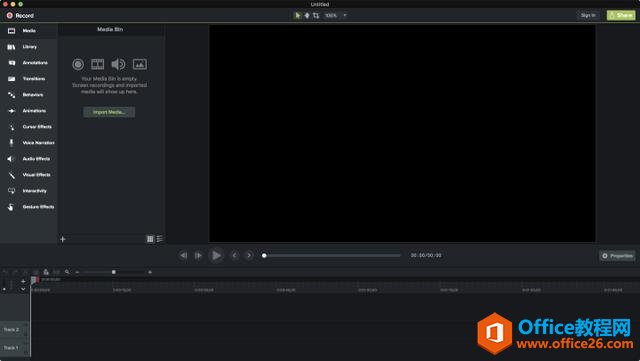Select the crop tool in the toolbar
This screenshot has height=361, width=640.
(x=316, y=16)
